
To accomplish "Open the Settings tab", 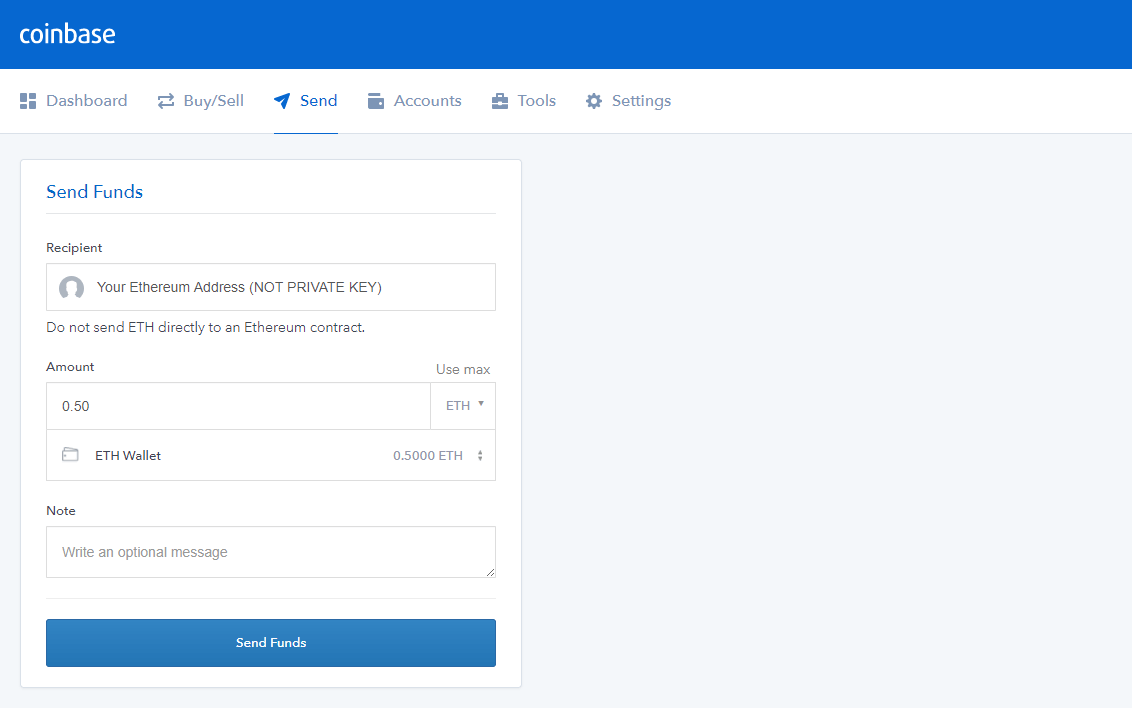I will [628, 101].
